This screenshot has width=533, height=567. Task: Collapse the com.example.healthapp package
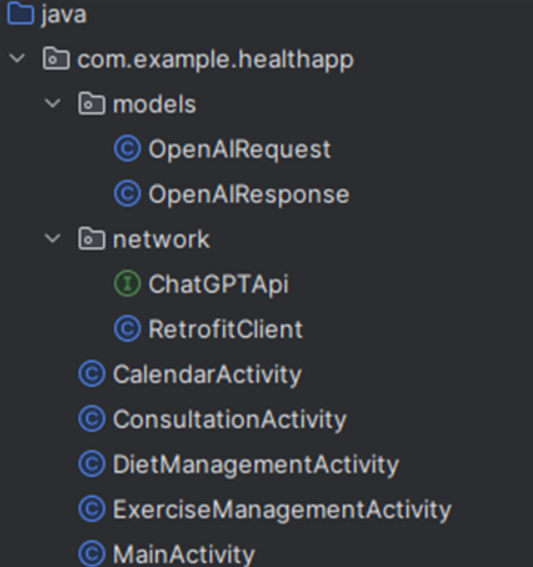click(17, 58)
